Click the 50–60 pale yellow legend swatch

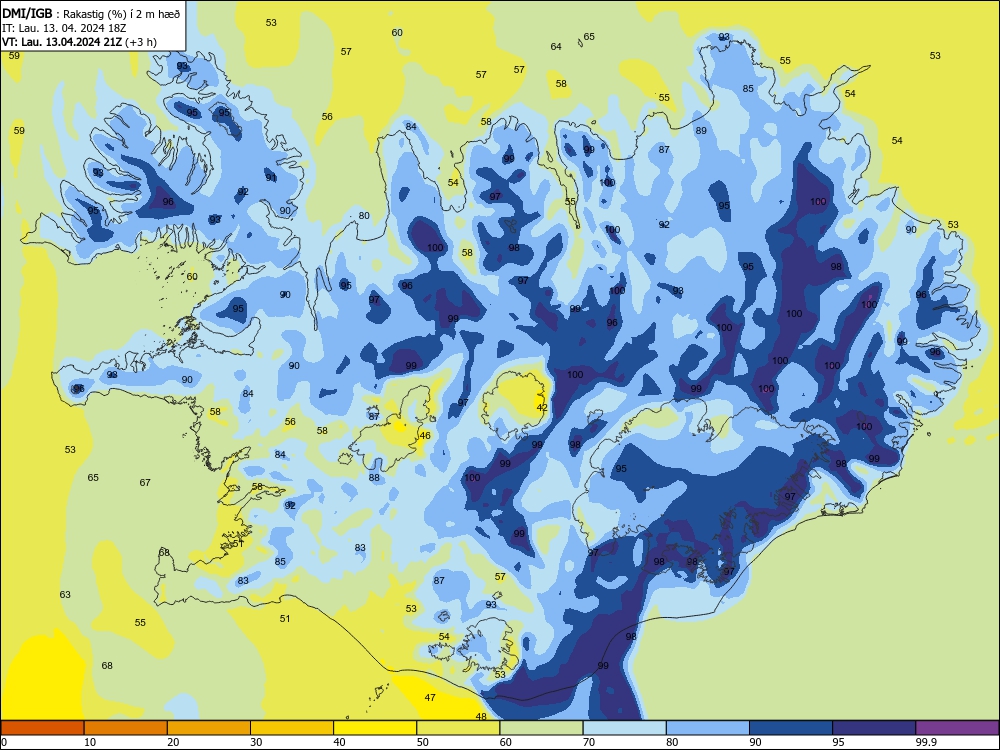click(x=459, y=728)
